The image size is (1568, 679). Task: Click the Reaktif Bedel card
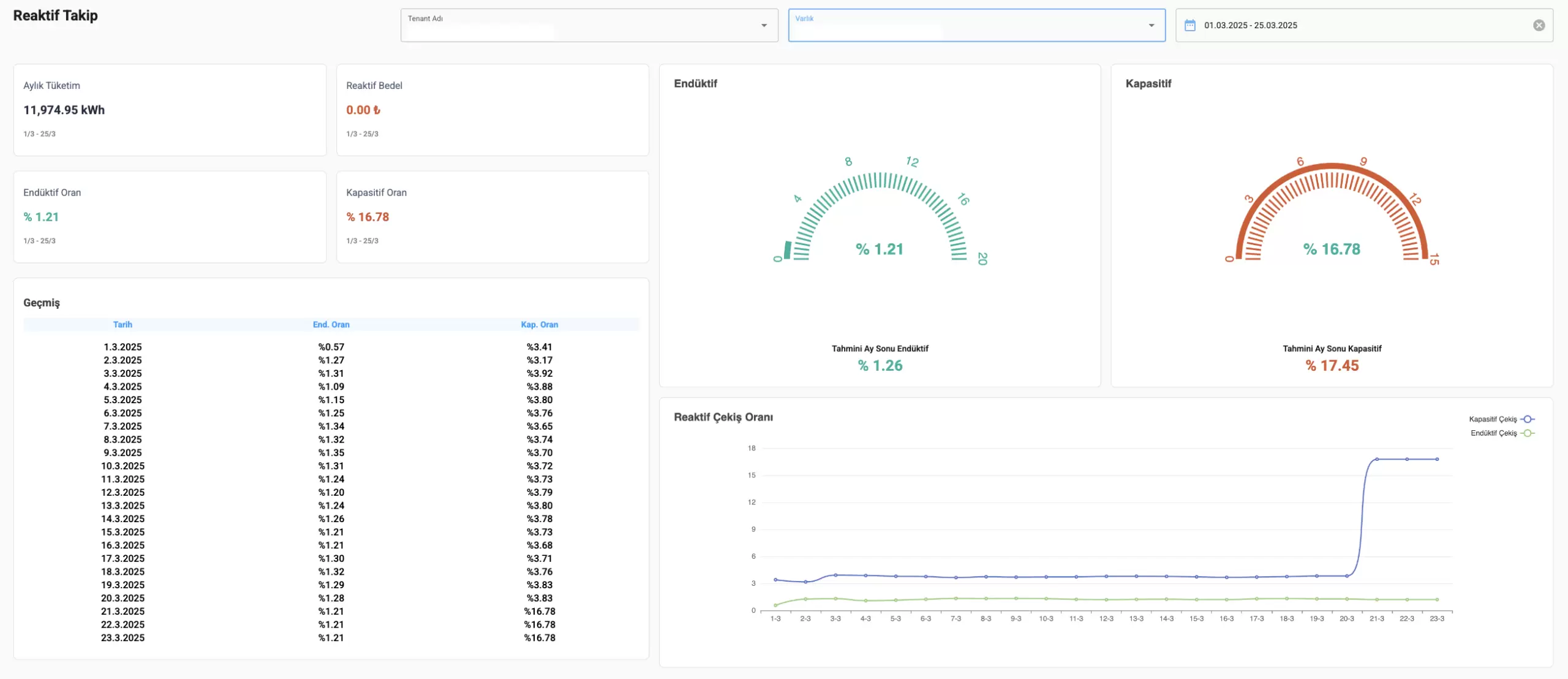click(492, 110)
